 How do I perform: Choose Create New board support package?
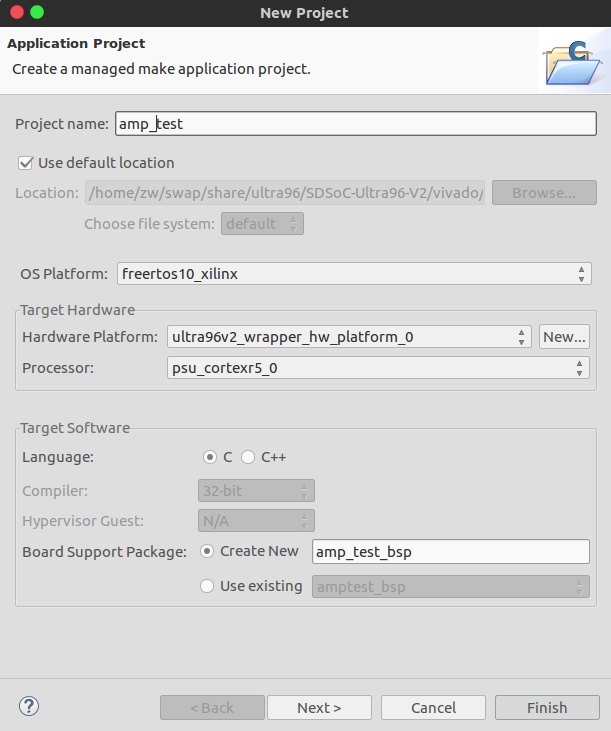click(x=207, y=552)
